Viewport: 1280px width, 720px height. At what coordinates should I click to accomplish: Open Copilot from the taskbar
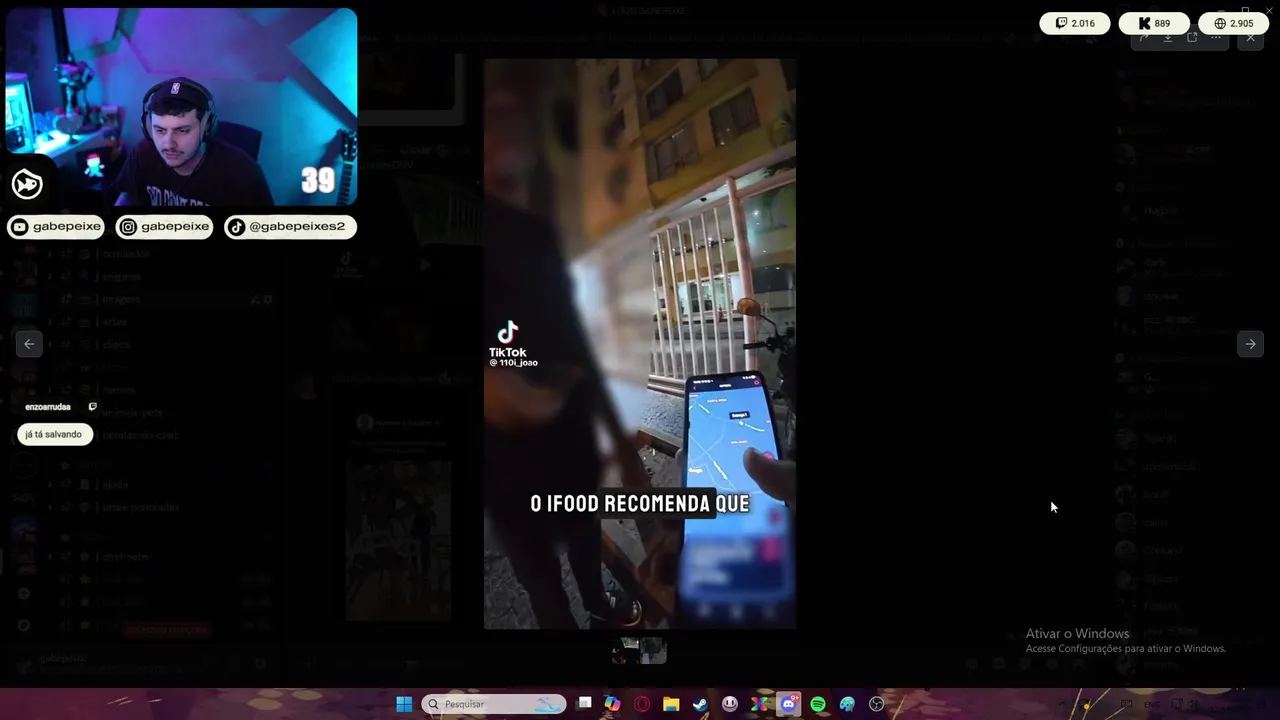point(613,704)
